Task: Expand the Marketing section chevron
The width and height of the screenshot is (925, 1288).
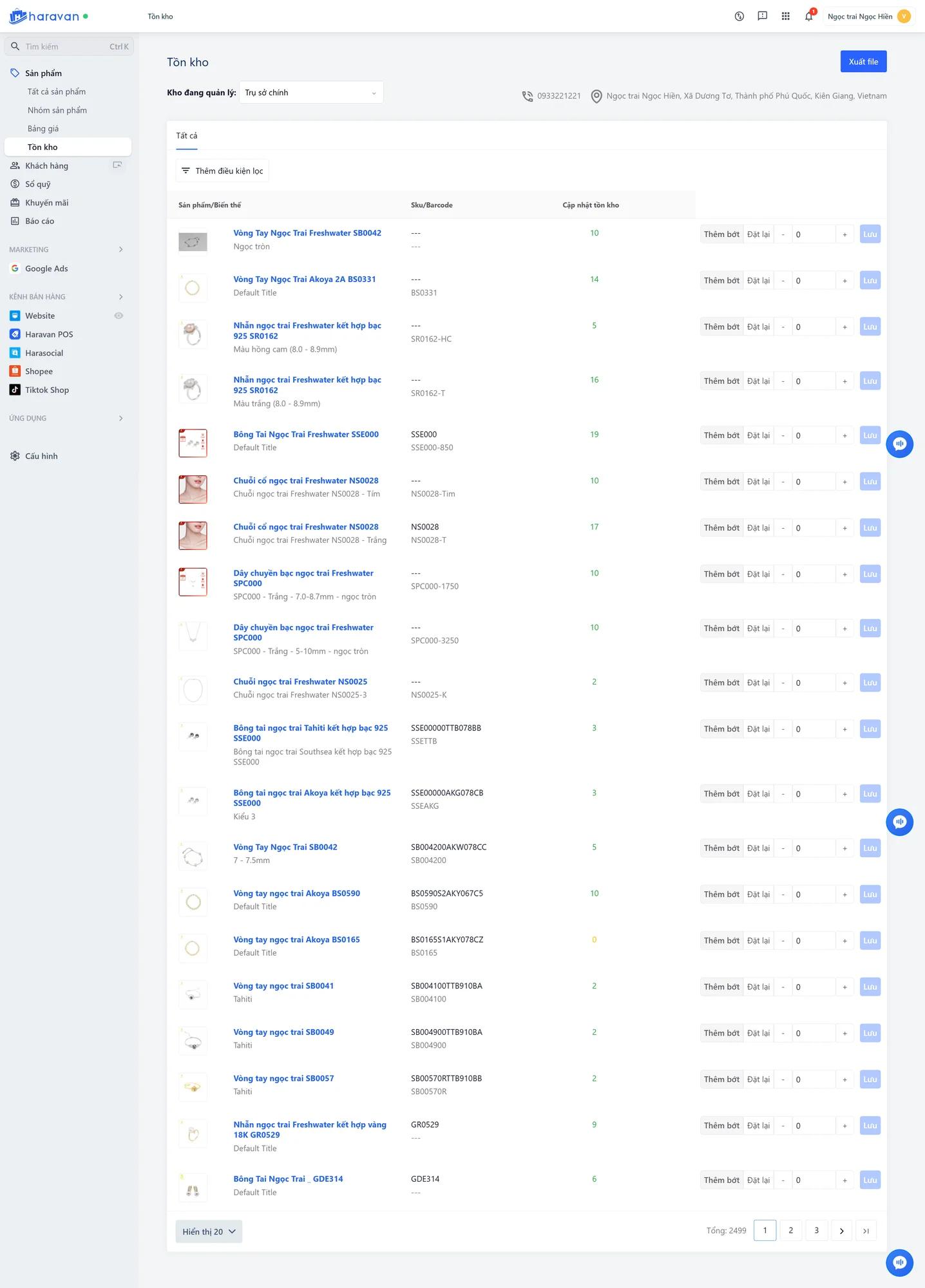Action: point(120,250)
